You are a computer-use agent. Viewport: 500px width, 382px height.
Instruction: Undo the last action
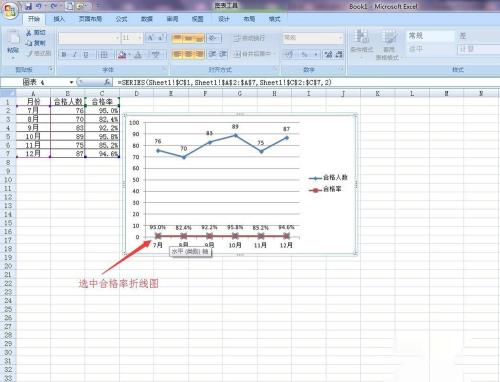(x=39, y=6)
